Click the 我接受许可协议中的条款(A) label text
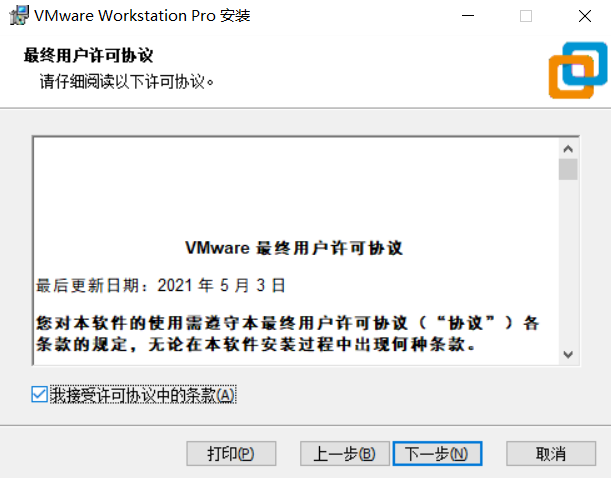Viewport: 611px width, 478px height. (x=143, y=395)
